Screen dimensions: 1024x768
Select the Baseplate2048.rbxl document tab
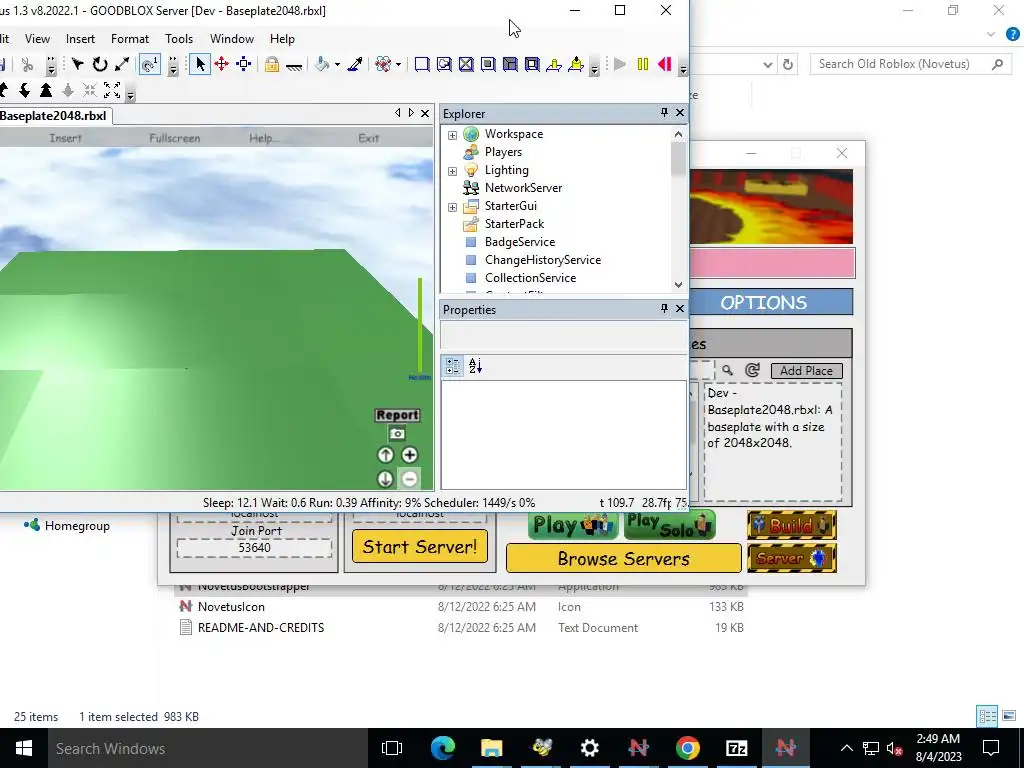[x=55, y=116]
